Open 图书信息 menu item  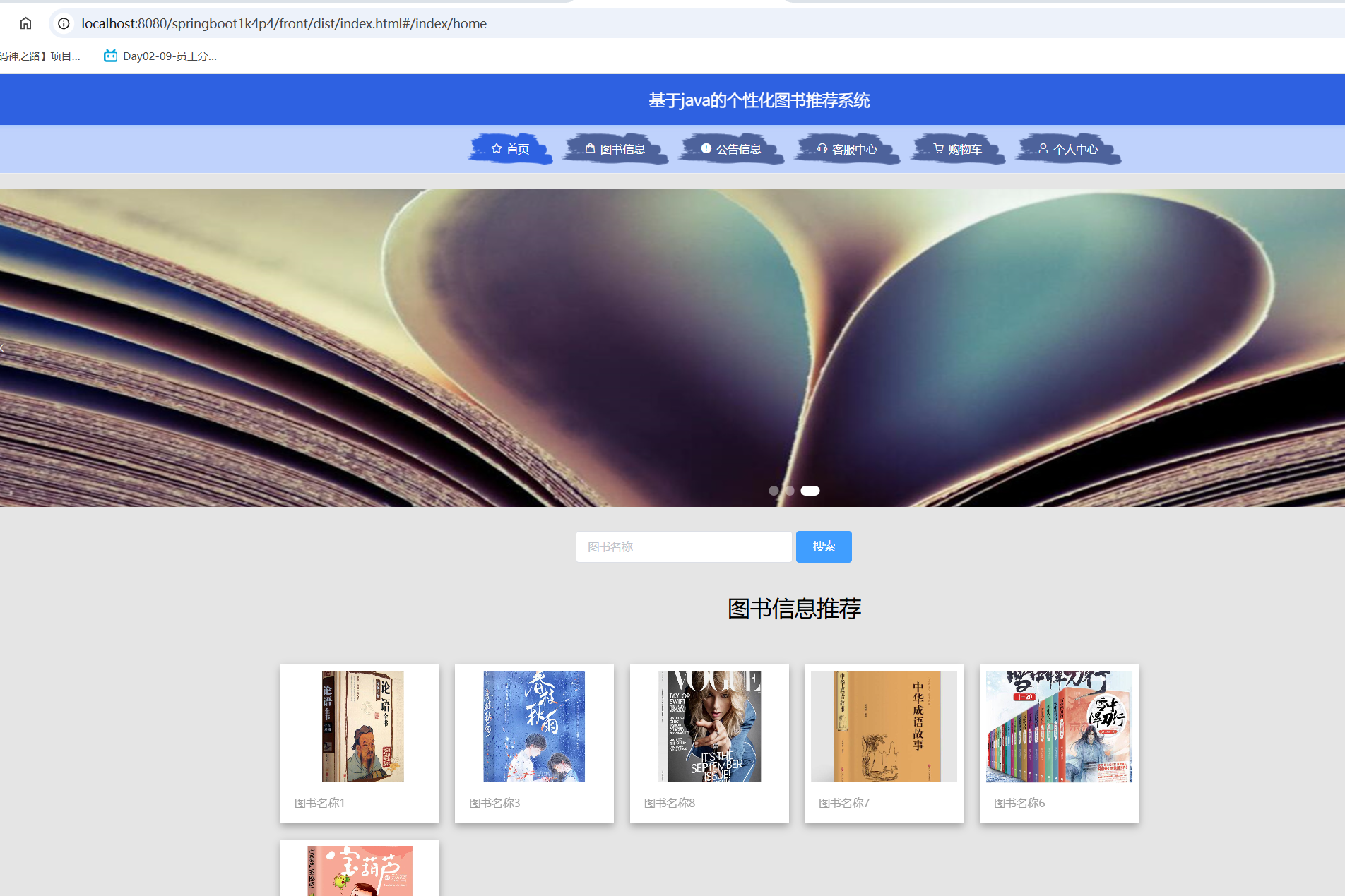(x=615, y=149)
